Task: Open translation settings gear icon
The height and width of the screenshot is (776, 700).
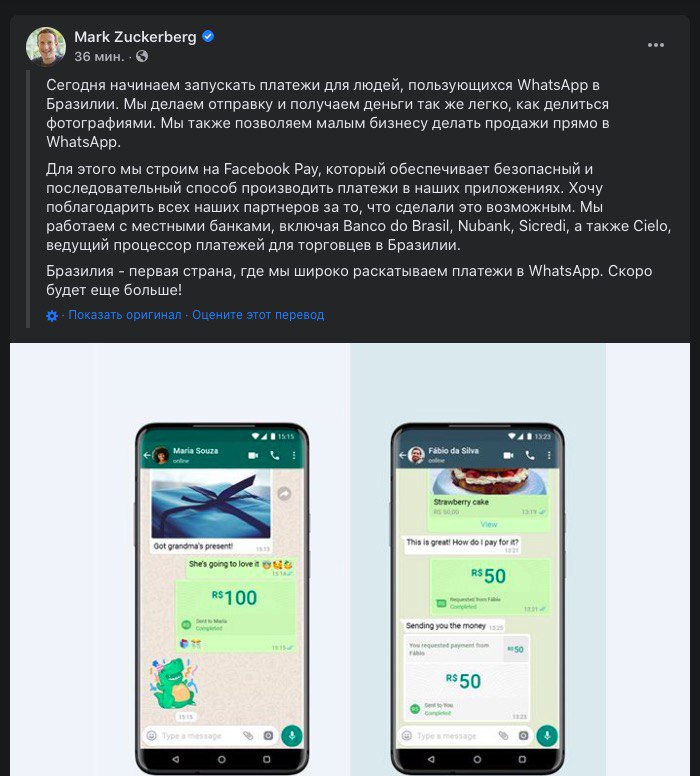Action: [x=52, y=316]
